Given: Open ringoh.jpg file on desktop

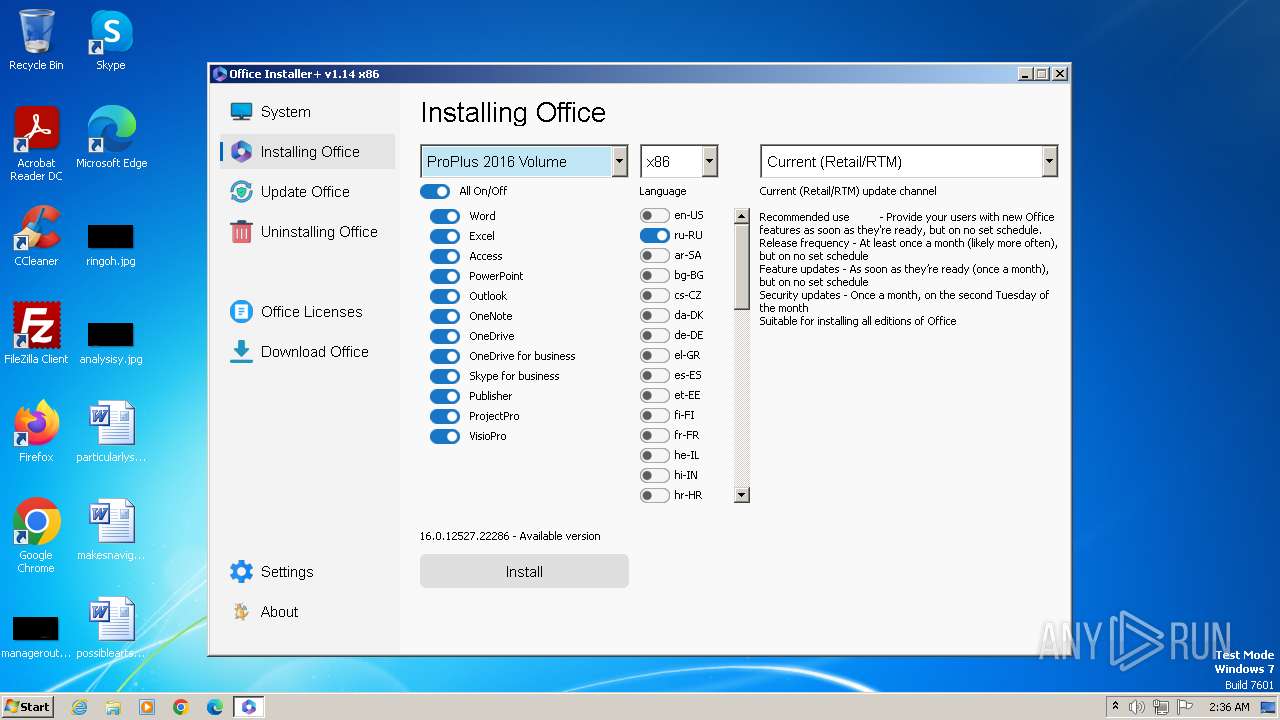Looking at the screenshot, I should 110,244.
